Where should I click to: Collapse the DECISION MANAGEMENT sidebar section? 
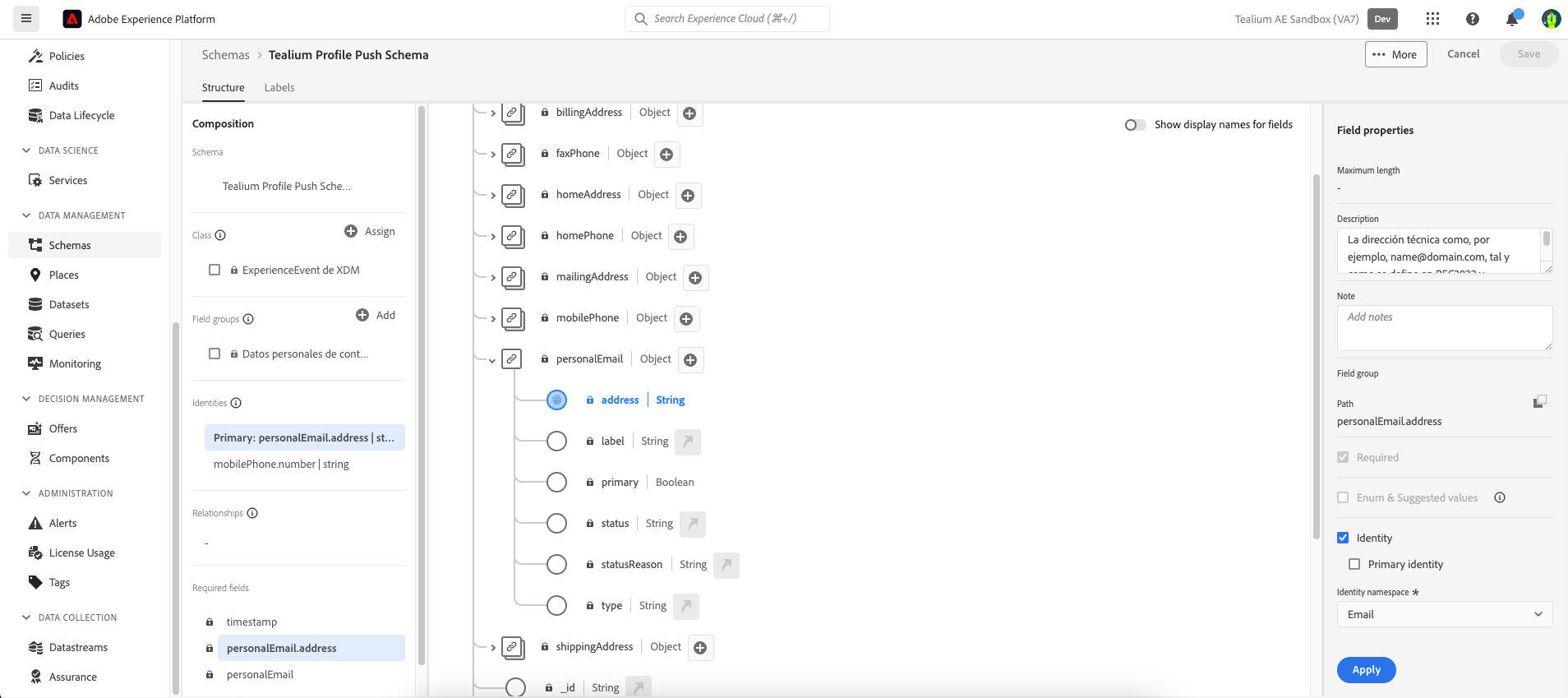(x=26, y=399)
